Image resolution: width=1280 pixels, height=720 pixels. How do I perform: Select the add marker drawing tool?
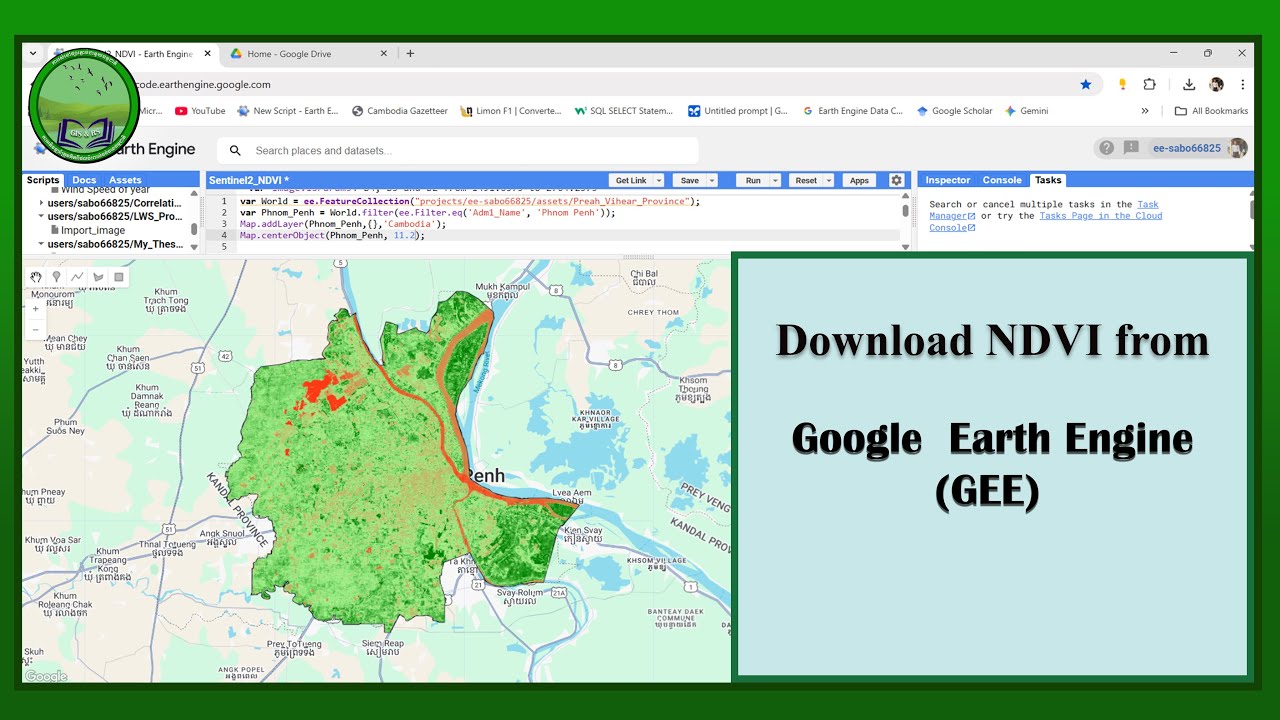tap(56, 277)
